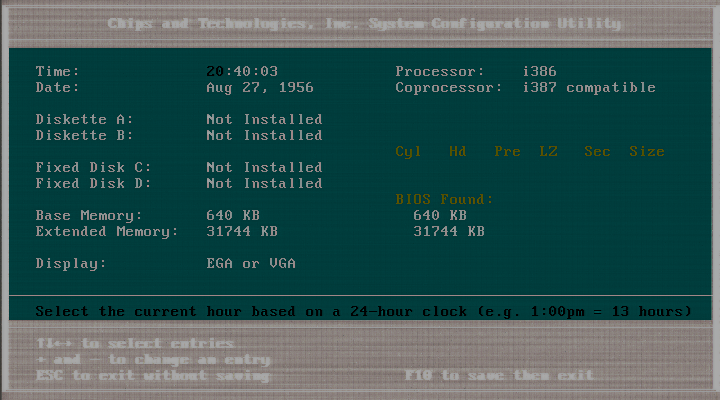Click the Diskette B: Not Installed value
Image resolution: width=720 pixels, height=400 pixels.
pyautogui.click(x=264, y=135)
